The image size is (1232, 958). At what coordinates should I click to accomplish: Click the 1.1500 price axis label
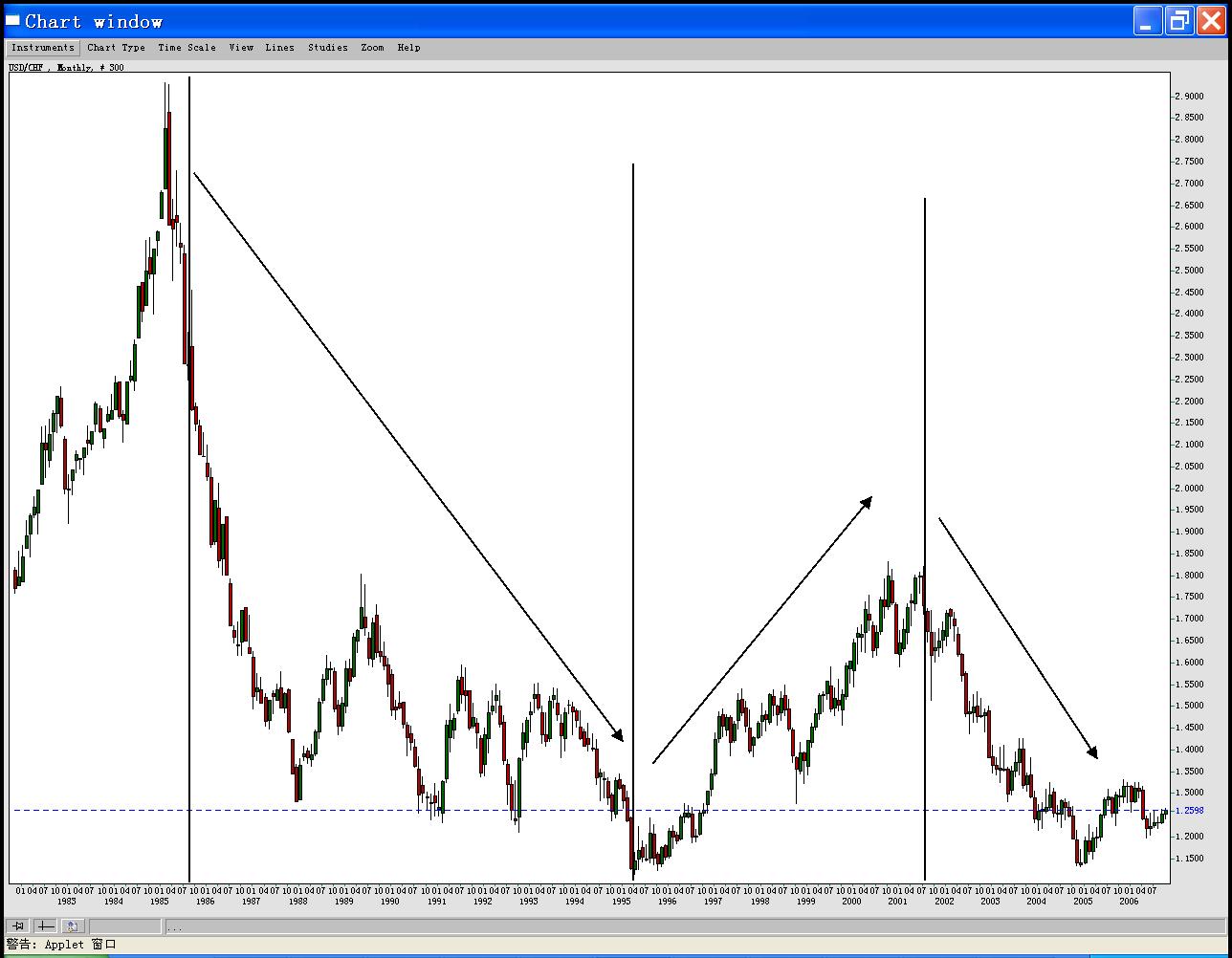[1191, 858]
